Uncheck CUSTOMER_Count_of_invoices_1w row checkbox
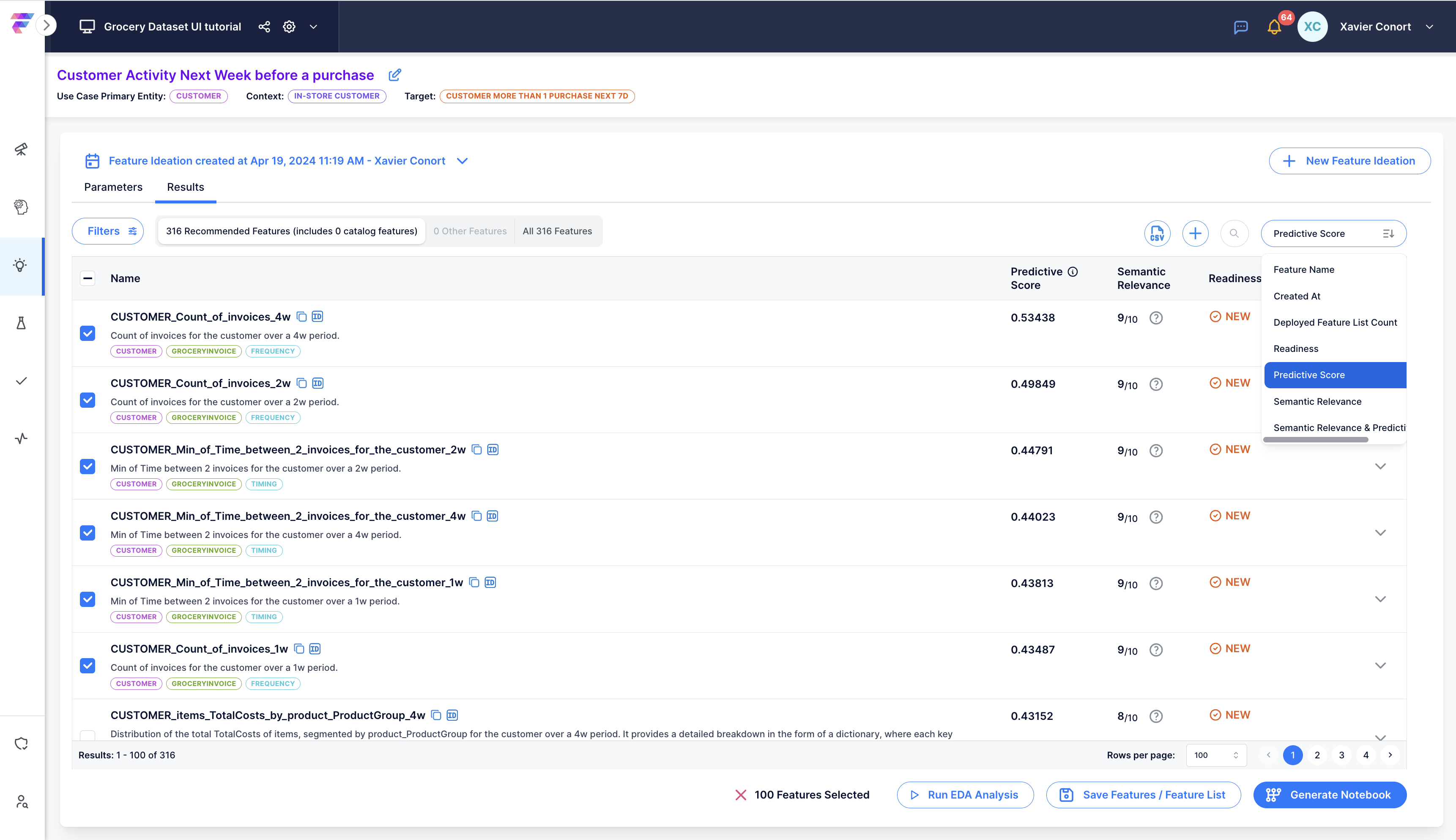Screen dimensions: 1456x840 coord(88,665)
